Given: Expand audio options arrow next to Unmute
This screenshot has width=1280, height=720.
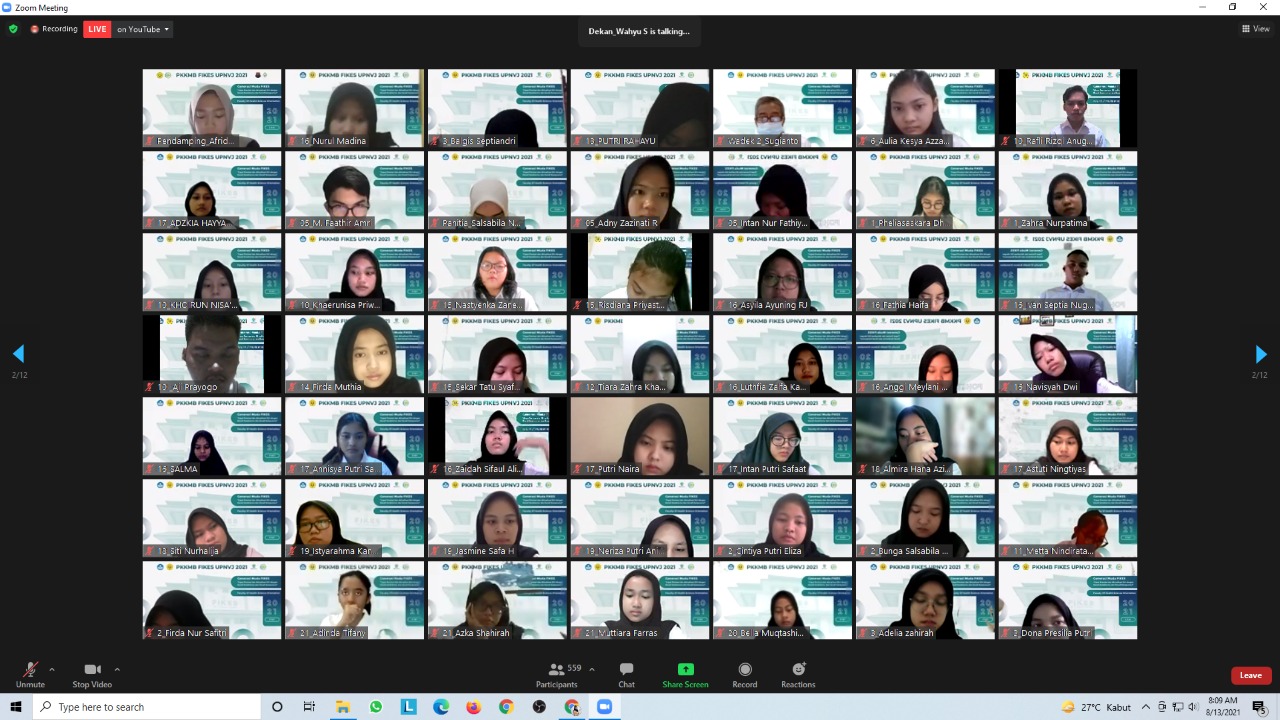Looking at the screenshot, I should click(52, 669).
